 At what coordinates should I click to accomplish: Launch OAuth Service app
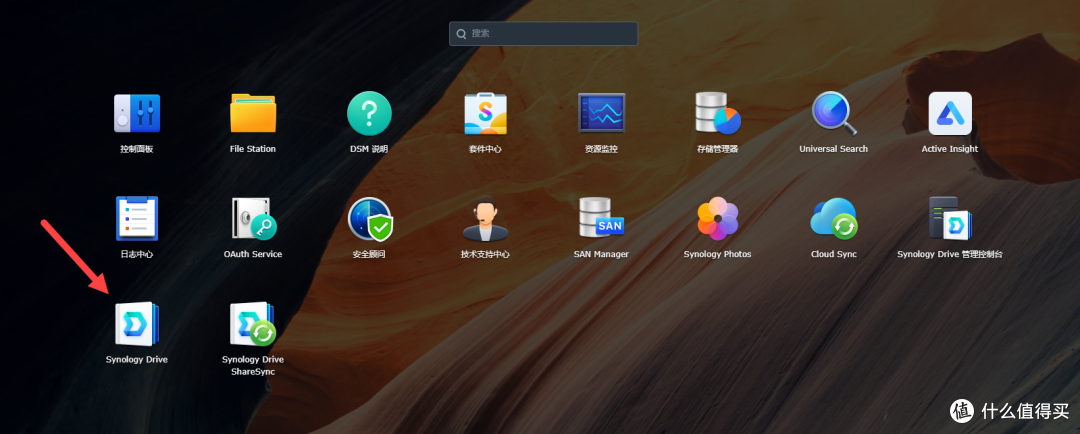click(253, 218)
